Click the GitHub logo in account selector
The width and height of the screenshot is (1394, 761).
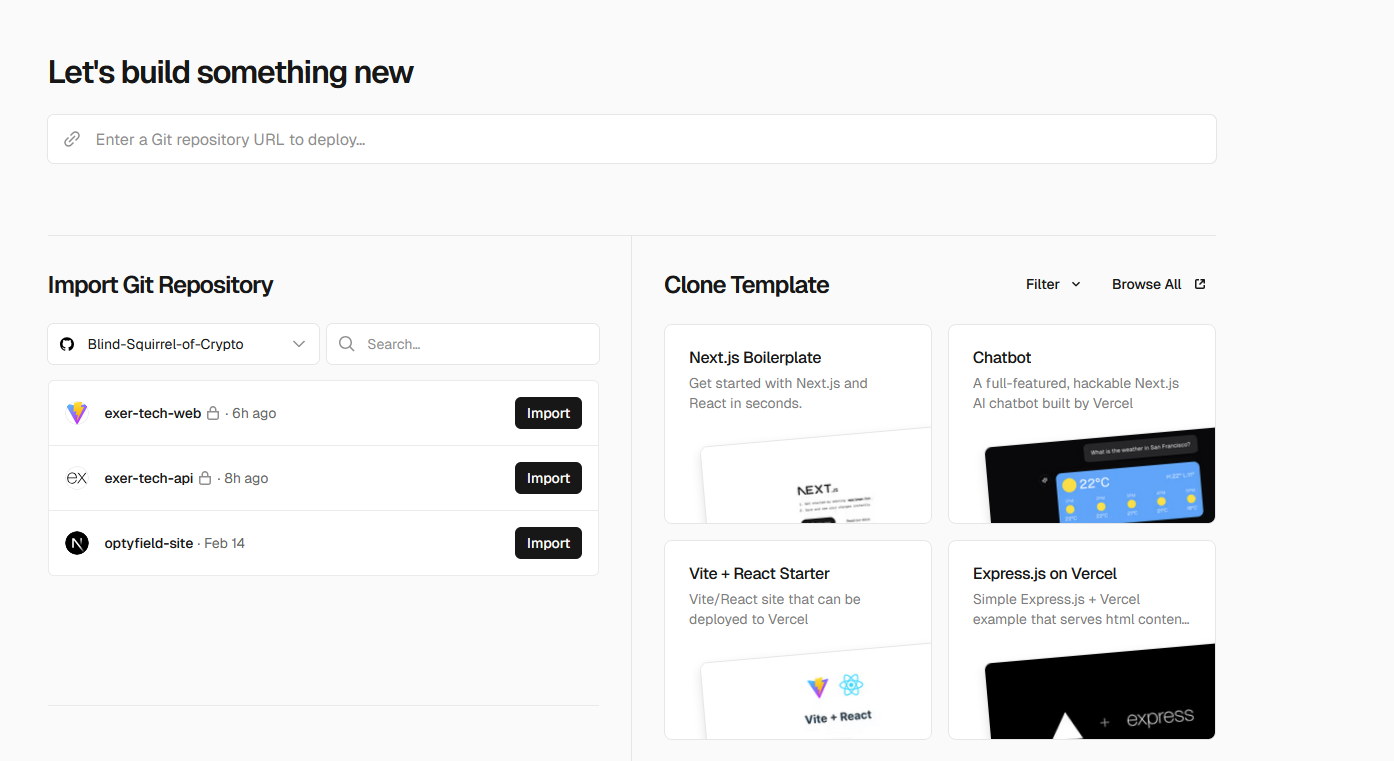[67, 344]
